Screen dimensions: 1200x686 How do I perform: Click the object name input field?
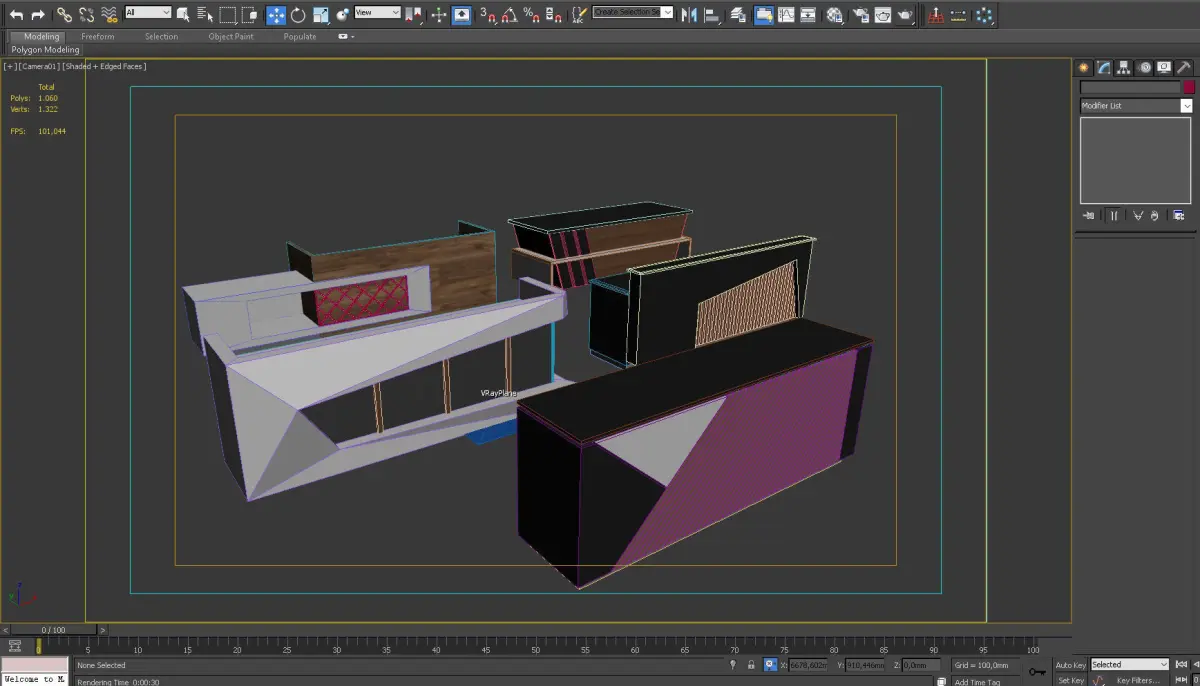pos(1129,88)
